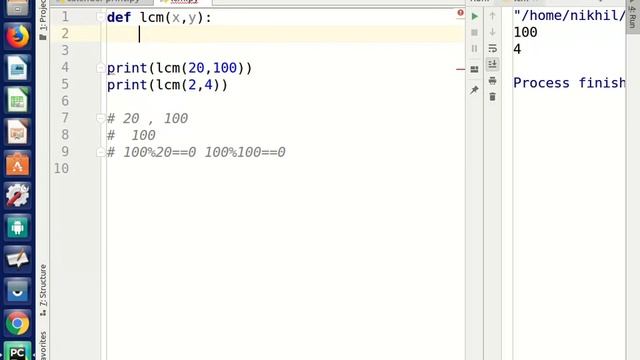Collapse the def lcm fold marker on line 1
This screenshot has width=640, height=360.
pyautogui.click(x=100, y=17)
